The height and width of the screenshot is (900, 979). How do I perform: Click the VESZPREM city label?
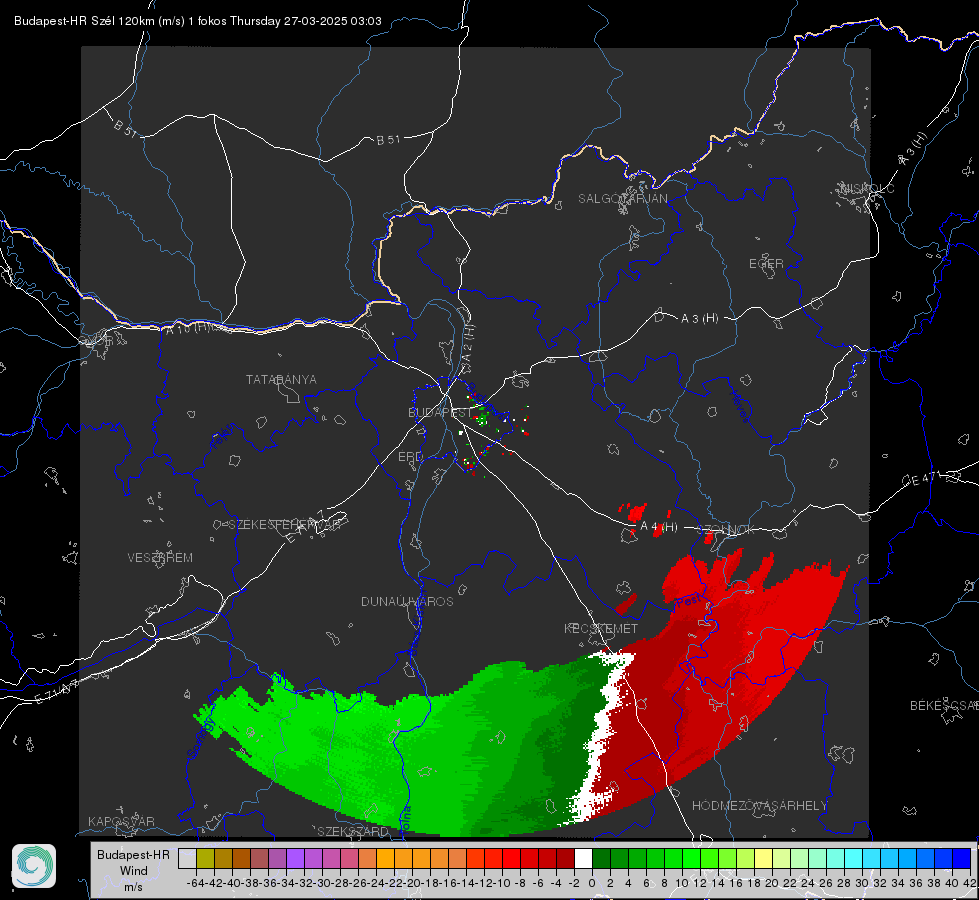(160, 558)
